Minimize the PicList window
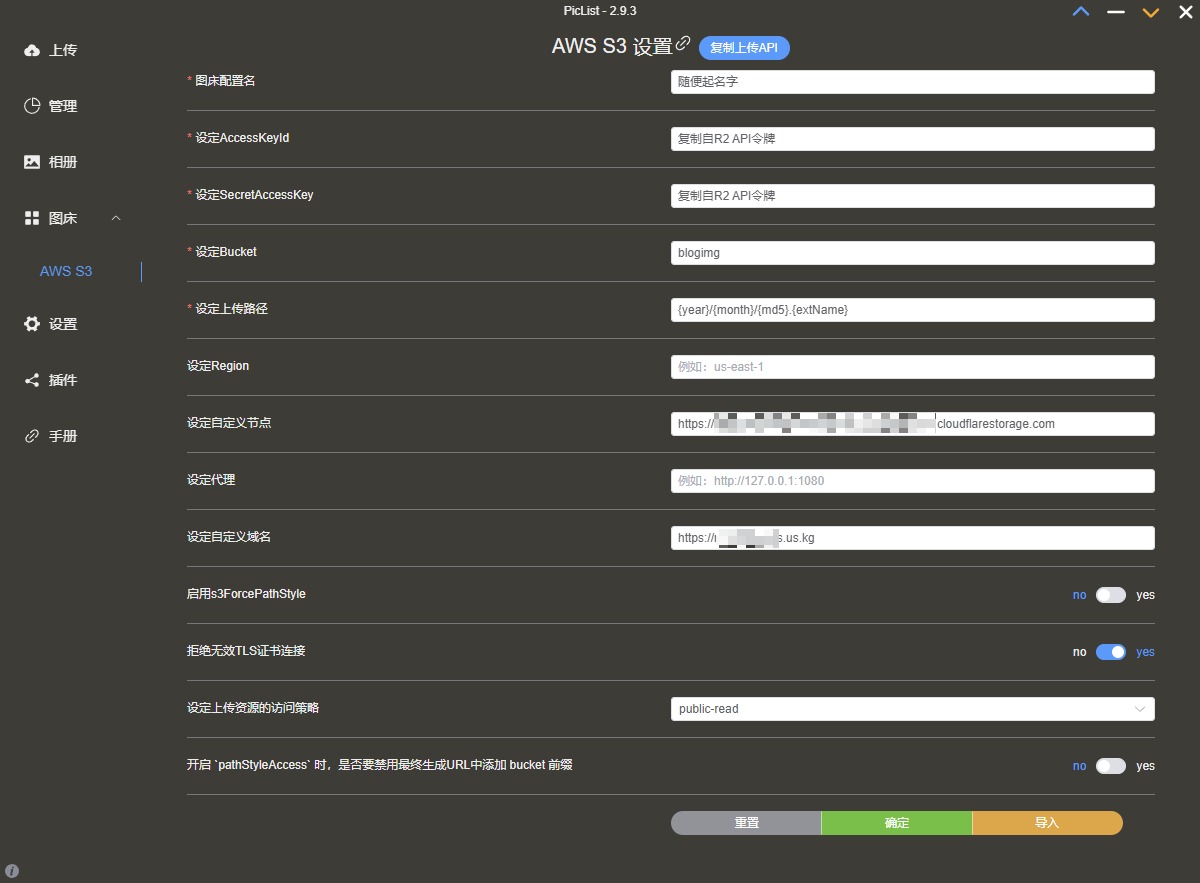 coord(1116,12)
